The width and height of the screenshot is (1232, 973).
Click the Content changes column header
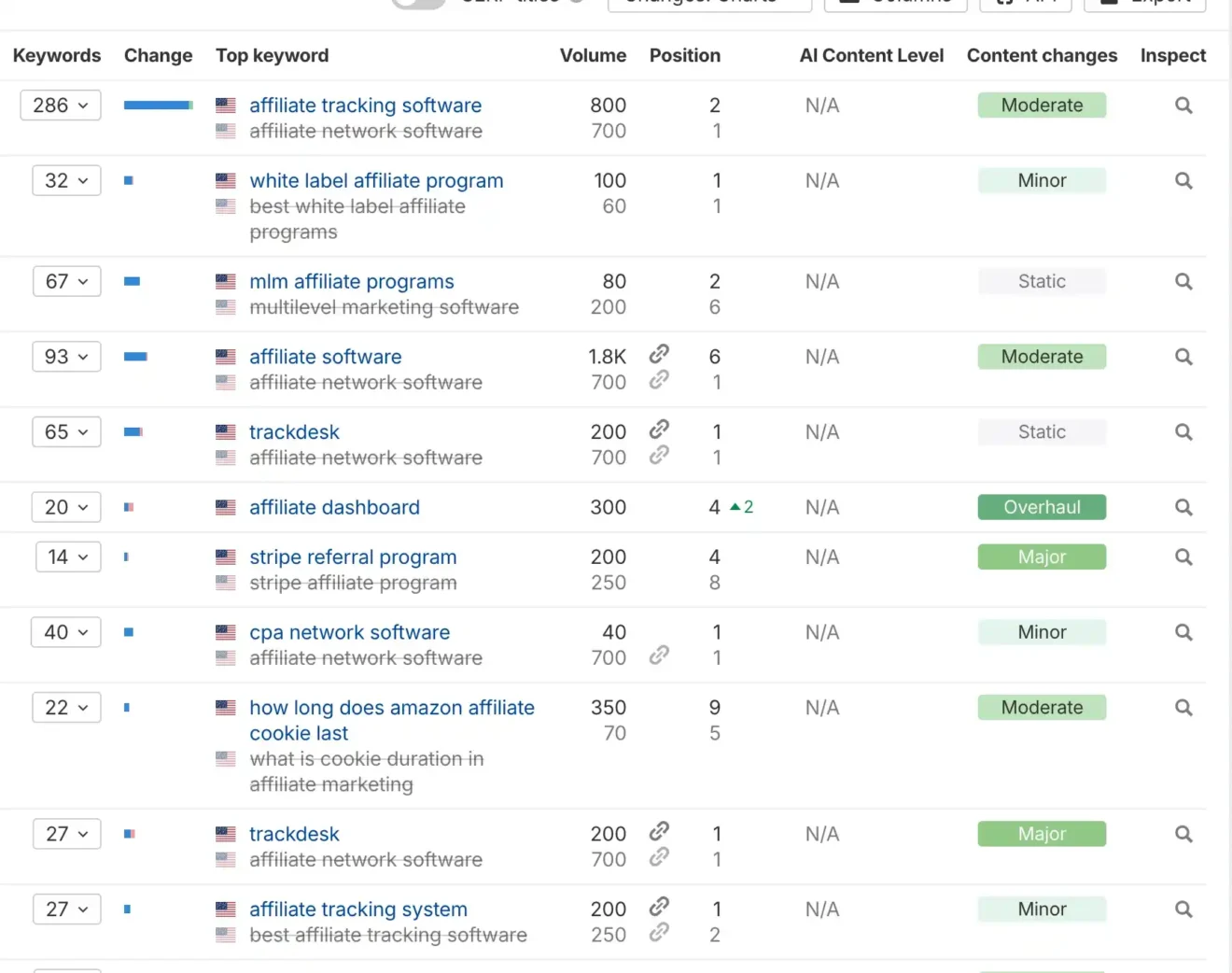(x=1042, y=56)
